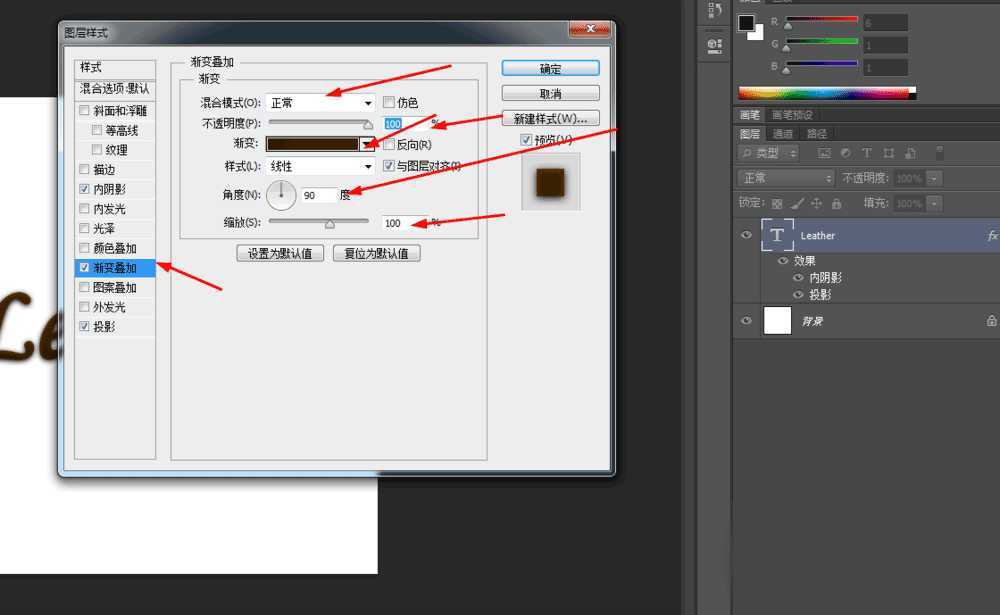The width and height of the screenshot is (1000, 615).
Task: Click the lock all icon in Layers panel
Action: point(835,203)
